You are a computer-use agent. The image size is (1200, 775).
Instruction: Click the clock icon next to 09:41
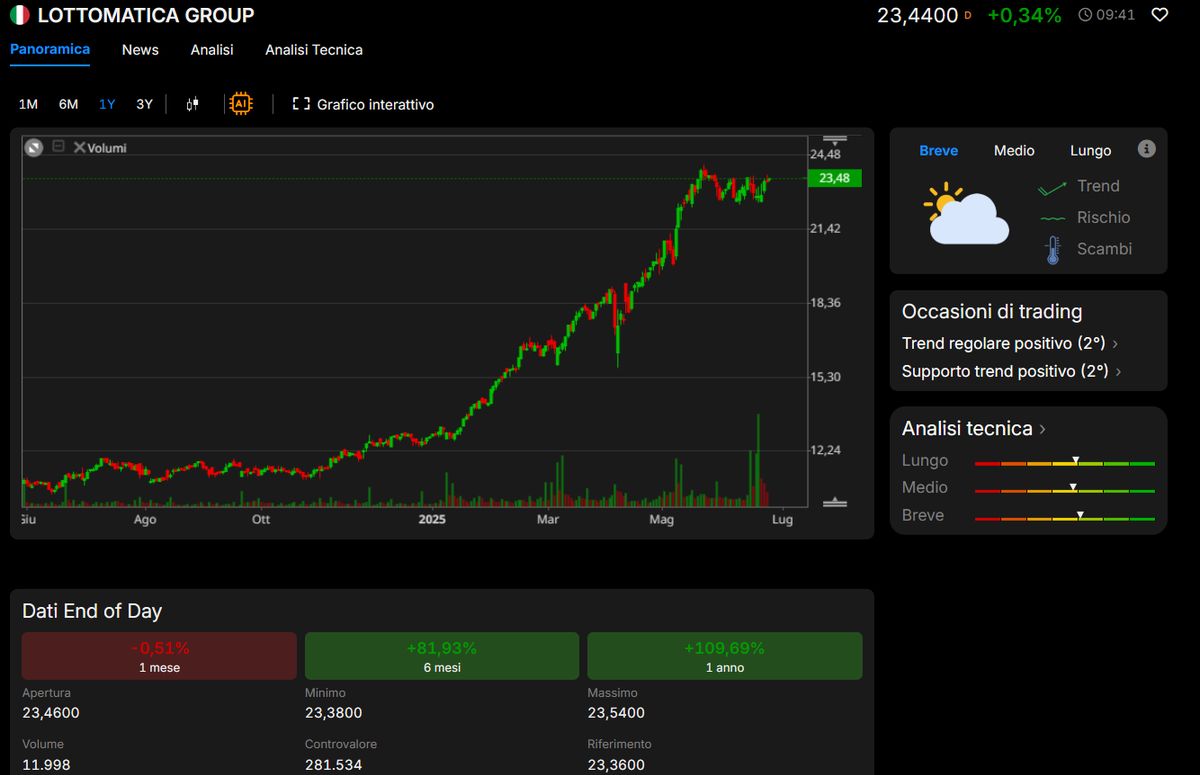[1086, 15]
